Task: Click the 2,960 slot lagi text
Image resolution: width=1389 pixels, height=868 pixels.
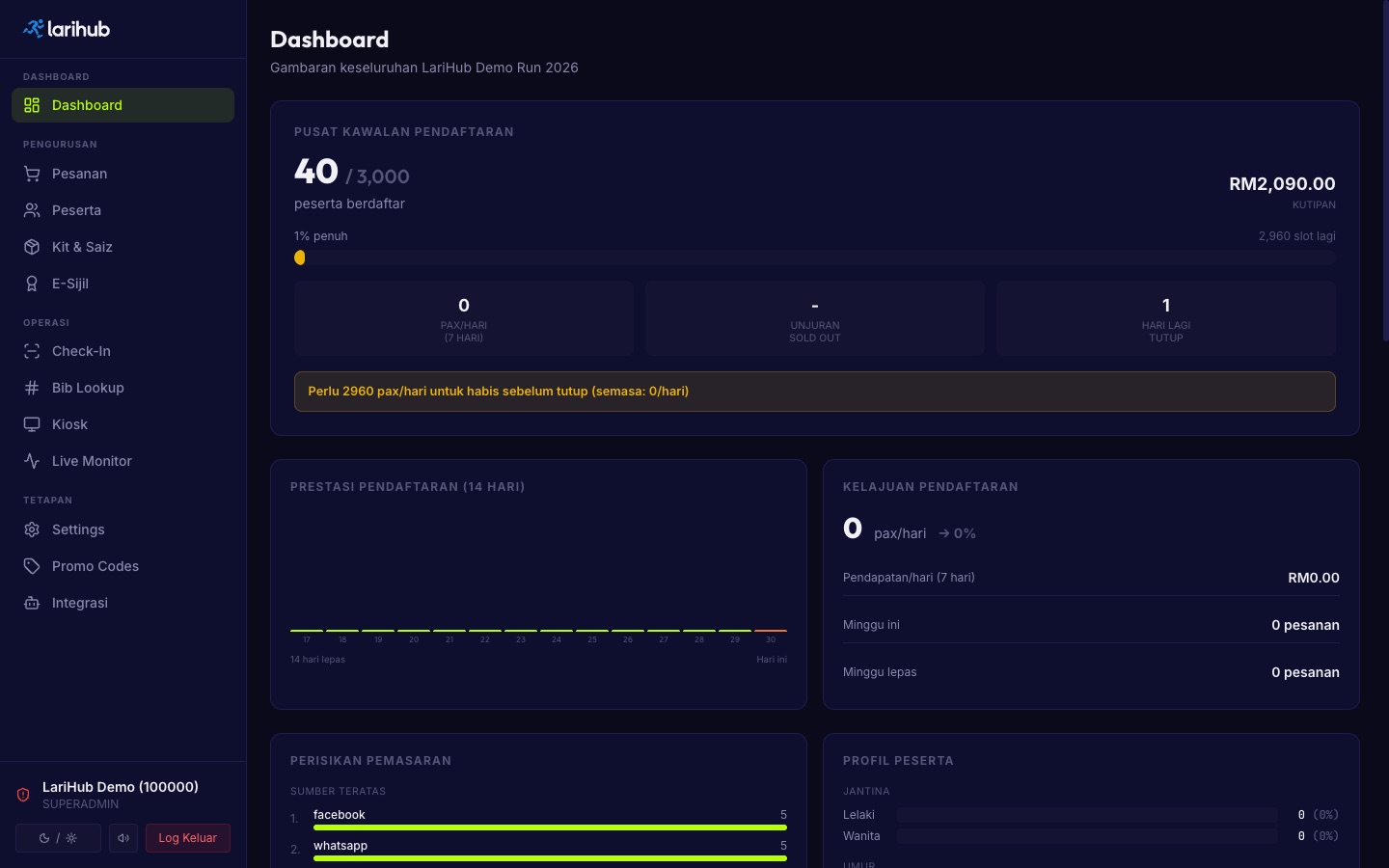Action: pyautogui.click(x=1296, y=236)
